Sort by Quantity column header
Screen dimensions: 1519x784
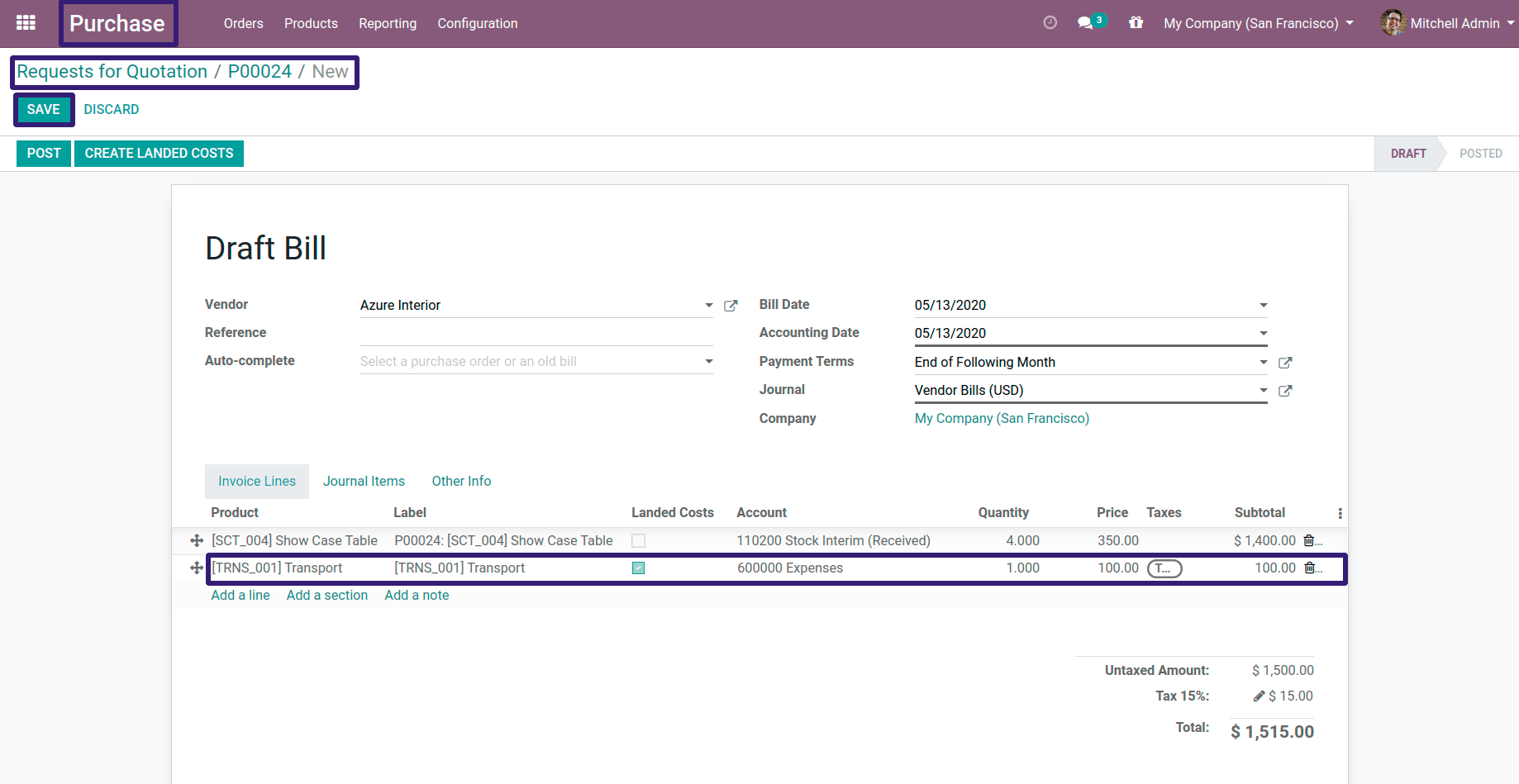coord(1003,512)
